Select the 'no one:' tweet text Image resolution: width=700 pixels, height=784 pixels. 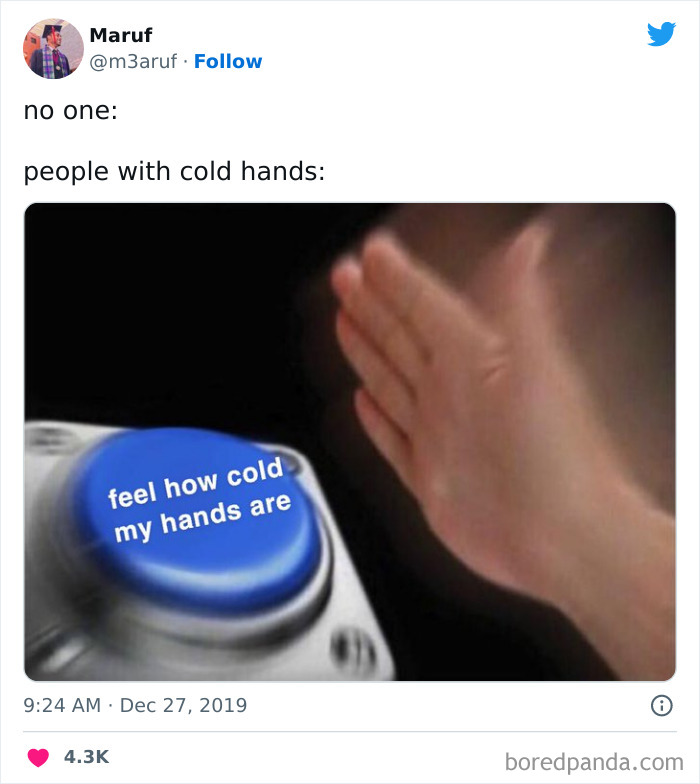70,110
